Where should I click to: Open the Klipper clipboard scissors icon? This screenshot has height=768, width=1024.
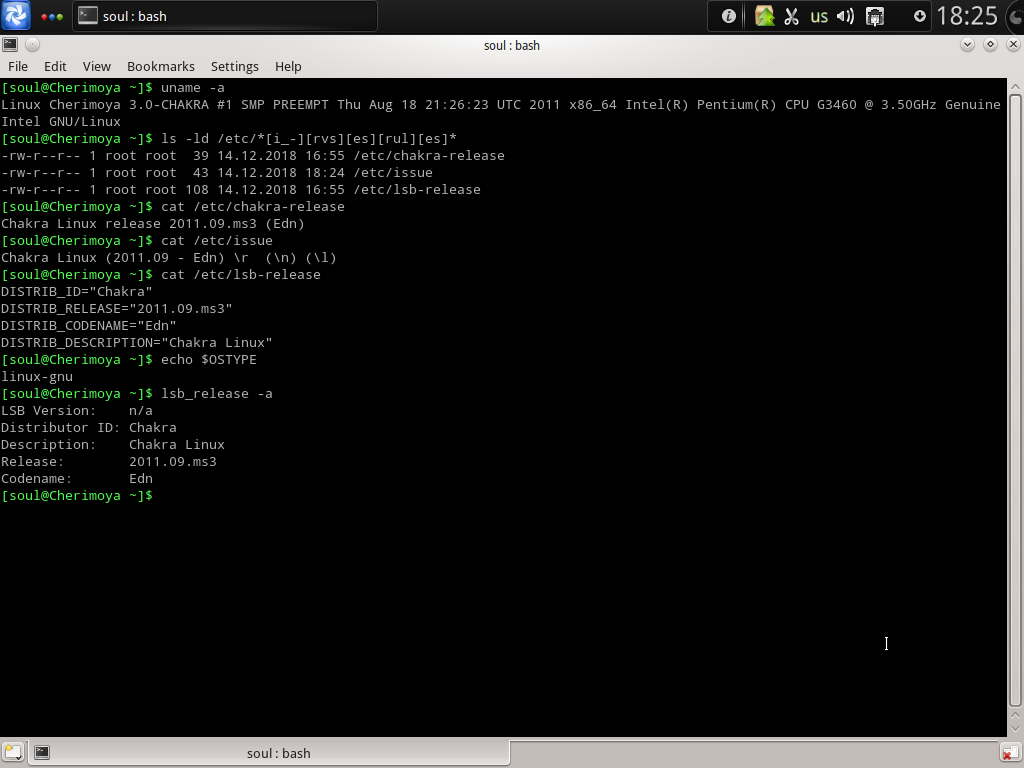(792, 16)
